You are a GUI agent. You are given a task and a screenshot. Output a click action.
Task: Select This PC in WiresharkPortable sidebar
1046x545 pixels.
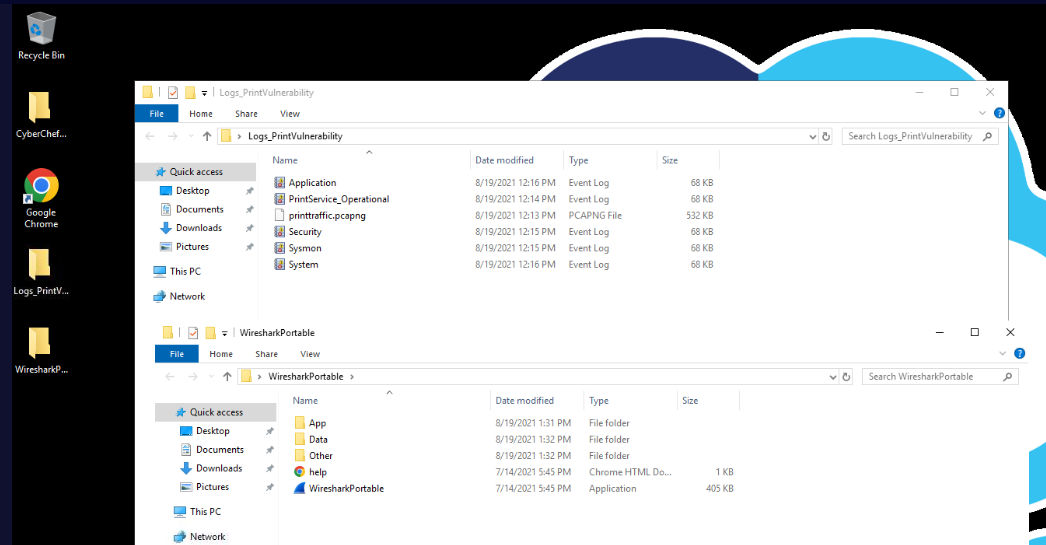[205, 512]
